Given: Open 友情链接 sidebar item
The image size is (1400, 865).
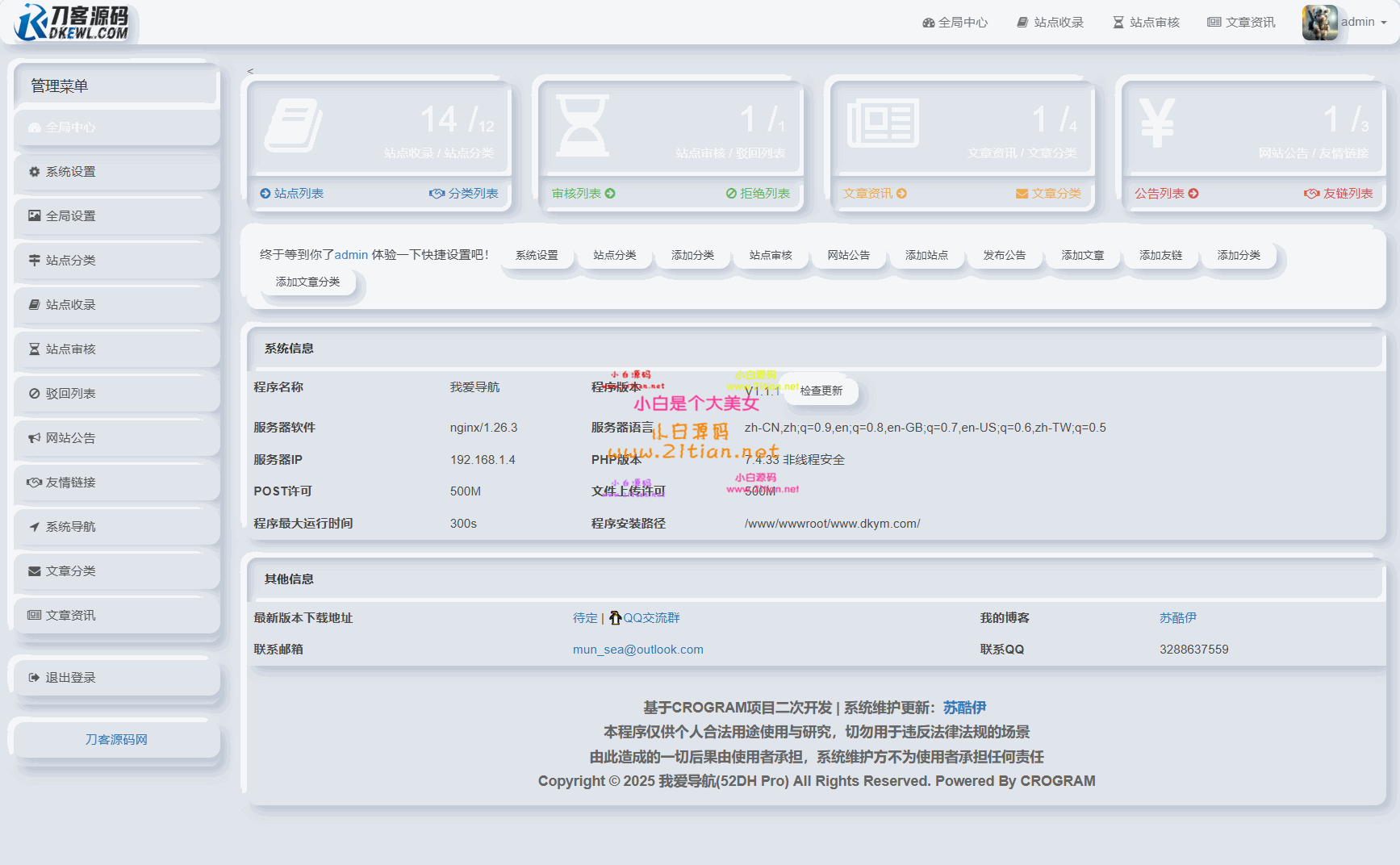Looking at the screenshot, I should (x=117, y=483).
